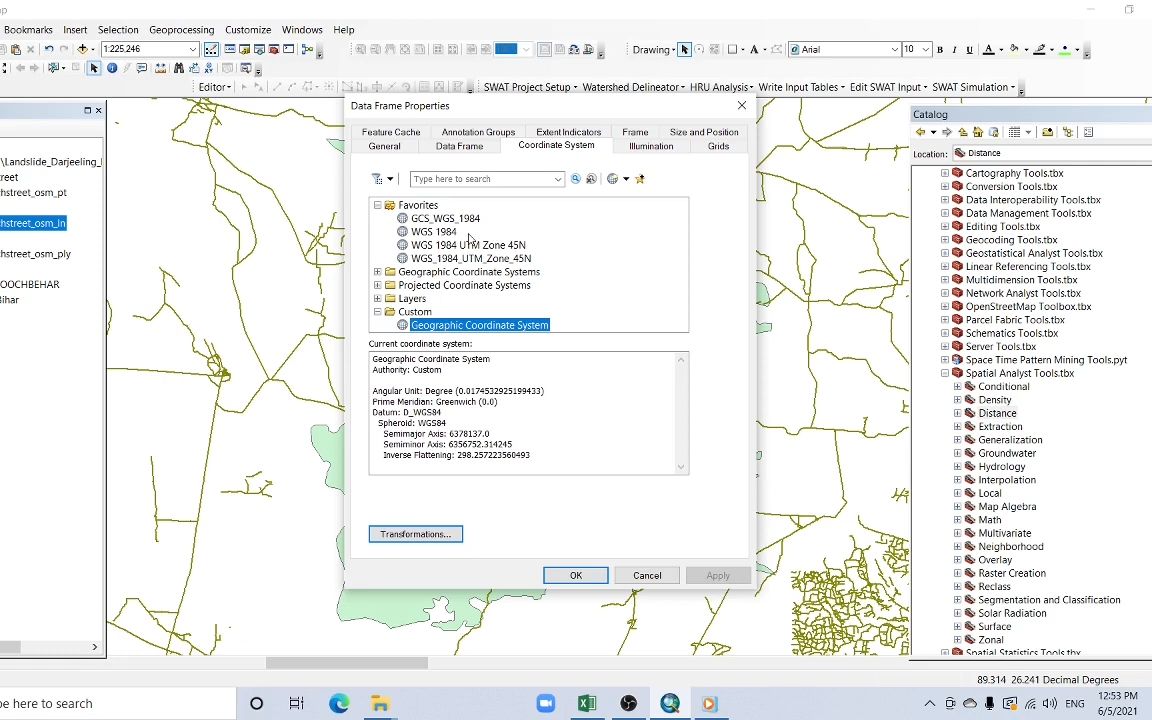Select the Add to Favorites star icon

point(640,178)
